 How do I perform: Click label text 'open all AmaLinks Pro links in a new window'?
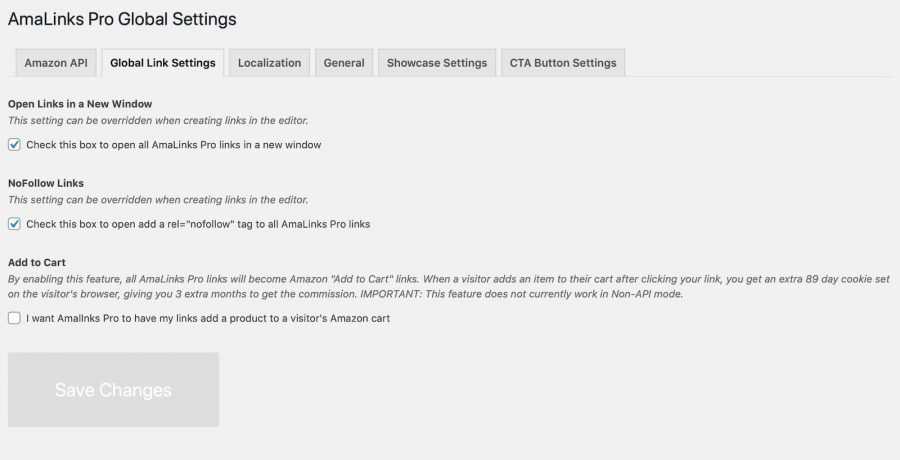[216, 145]
